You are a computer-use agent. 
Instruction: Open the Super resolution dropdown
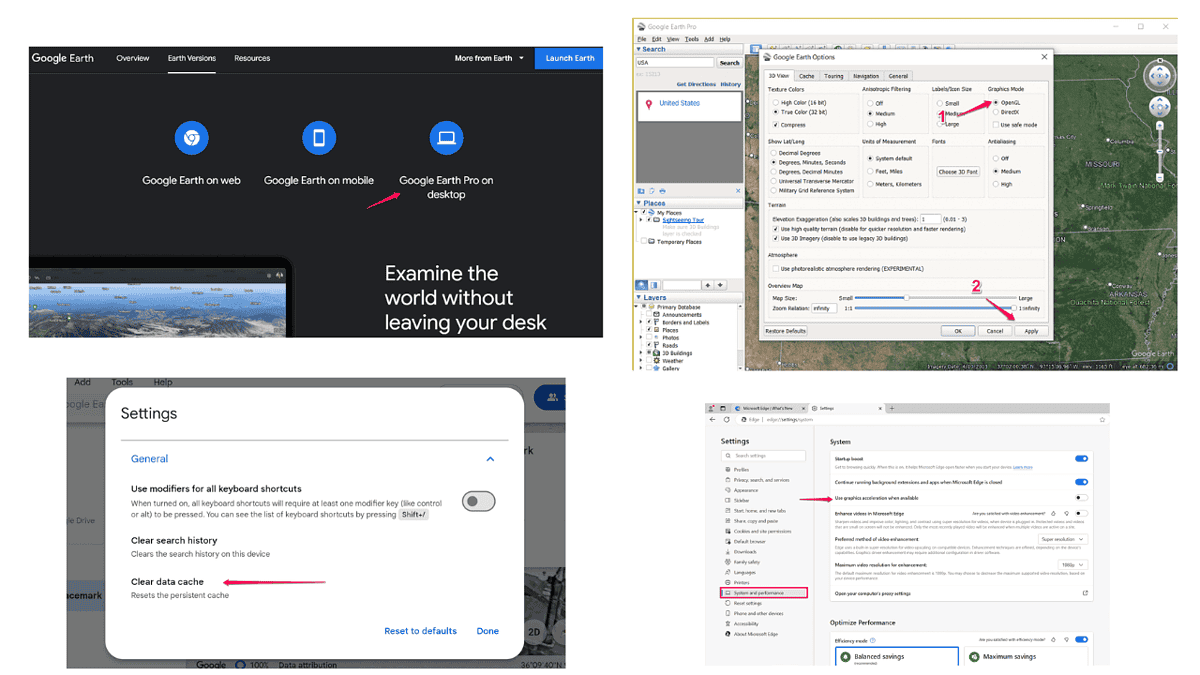click(1062, 539)
